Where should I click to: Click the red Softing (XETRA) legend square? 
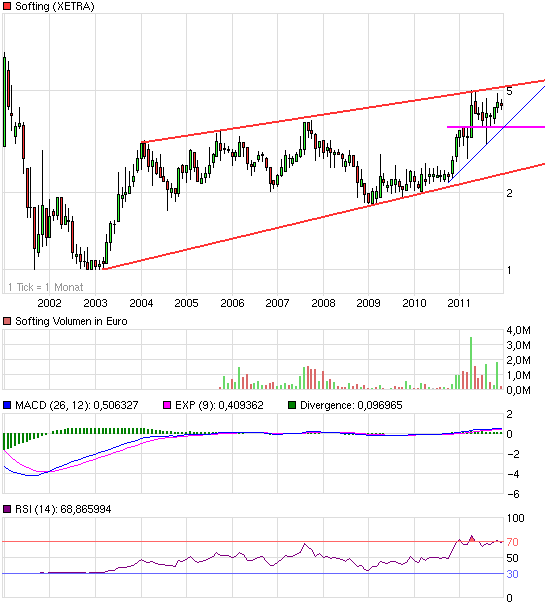pos(7,6)
